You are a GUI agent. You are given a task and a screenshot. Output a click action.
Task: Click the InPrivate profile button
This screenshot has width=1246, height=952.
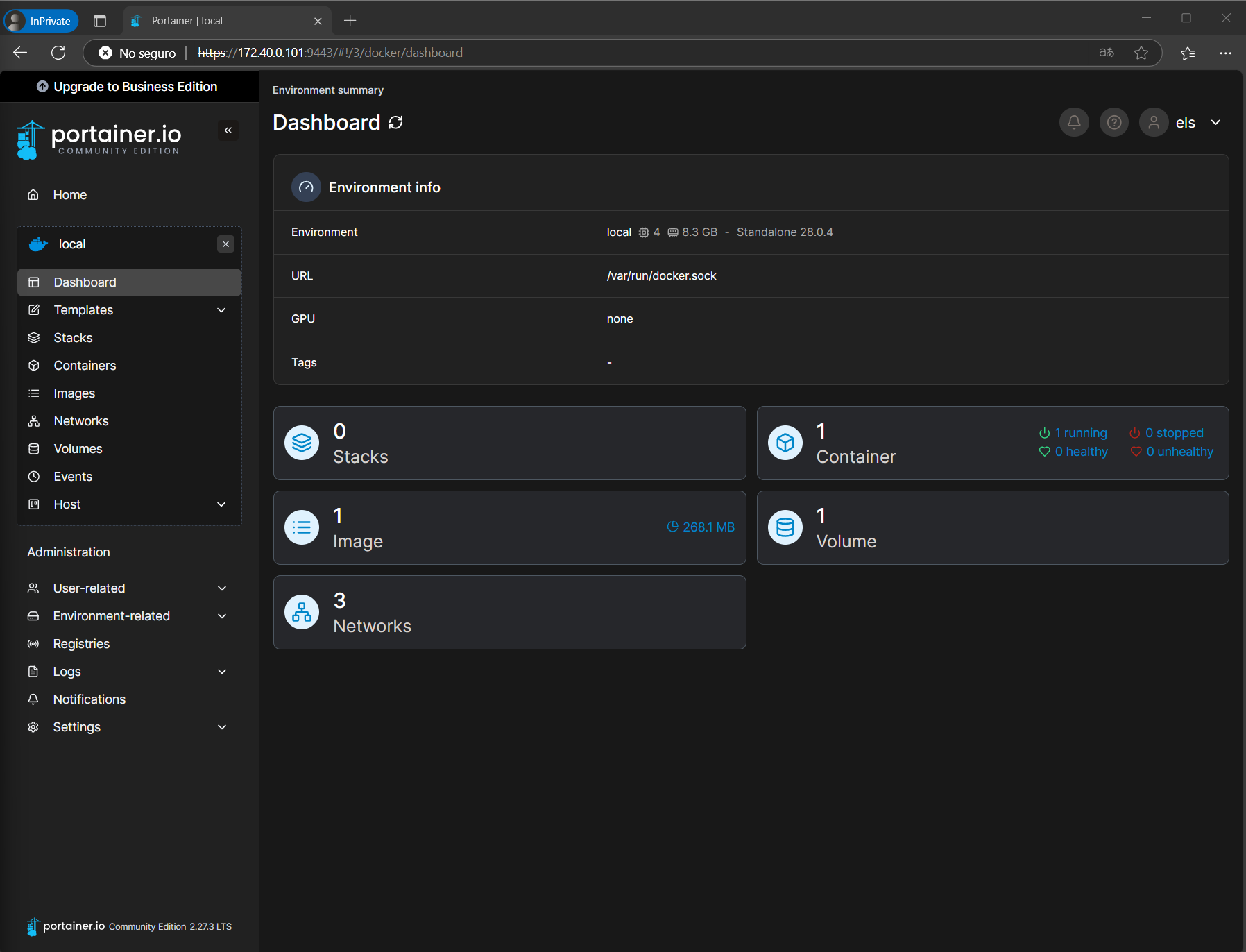[x=41, y=21]
